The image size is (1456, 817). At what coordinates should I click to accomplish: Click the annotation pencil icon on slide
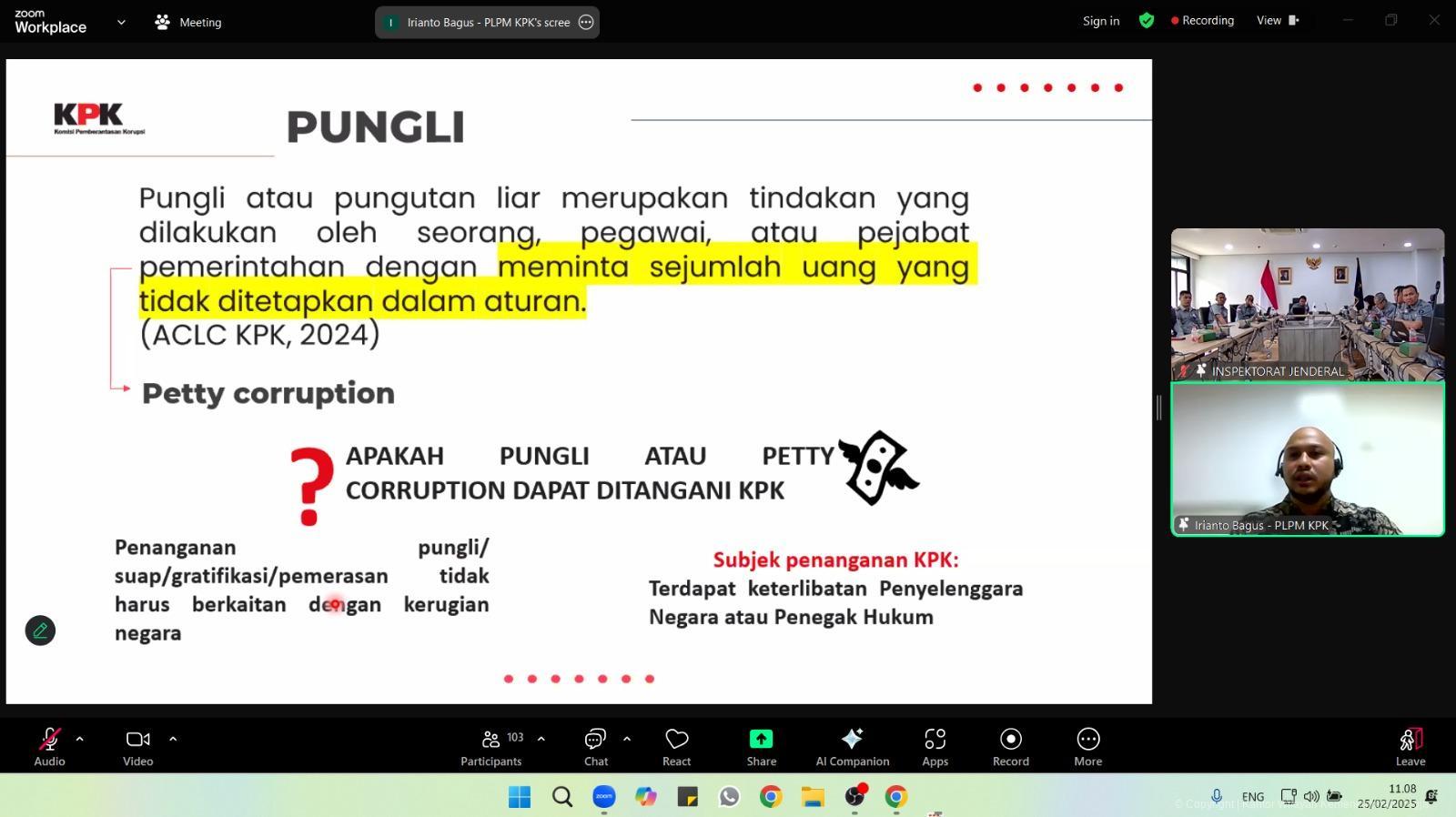click(40, 630)
